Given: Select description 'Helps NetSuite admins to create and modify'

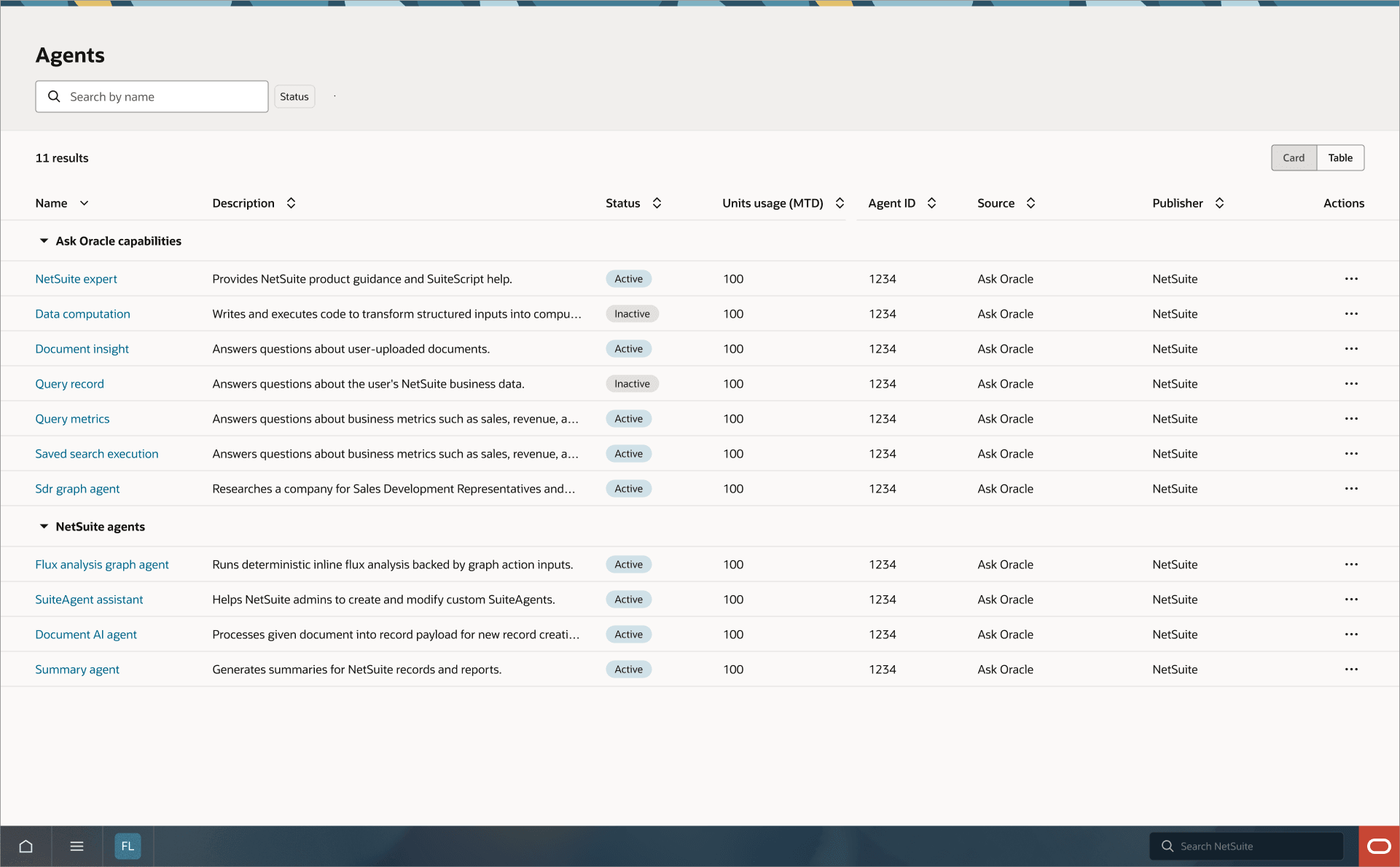Looking at the screenshot, I should click(x=384, y=600).
